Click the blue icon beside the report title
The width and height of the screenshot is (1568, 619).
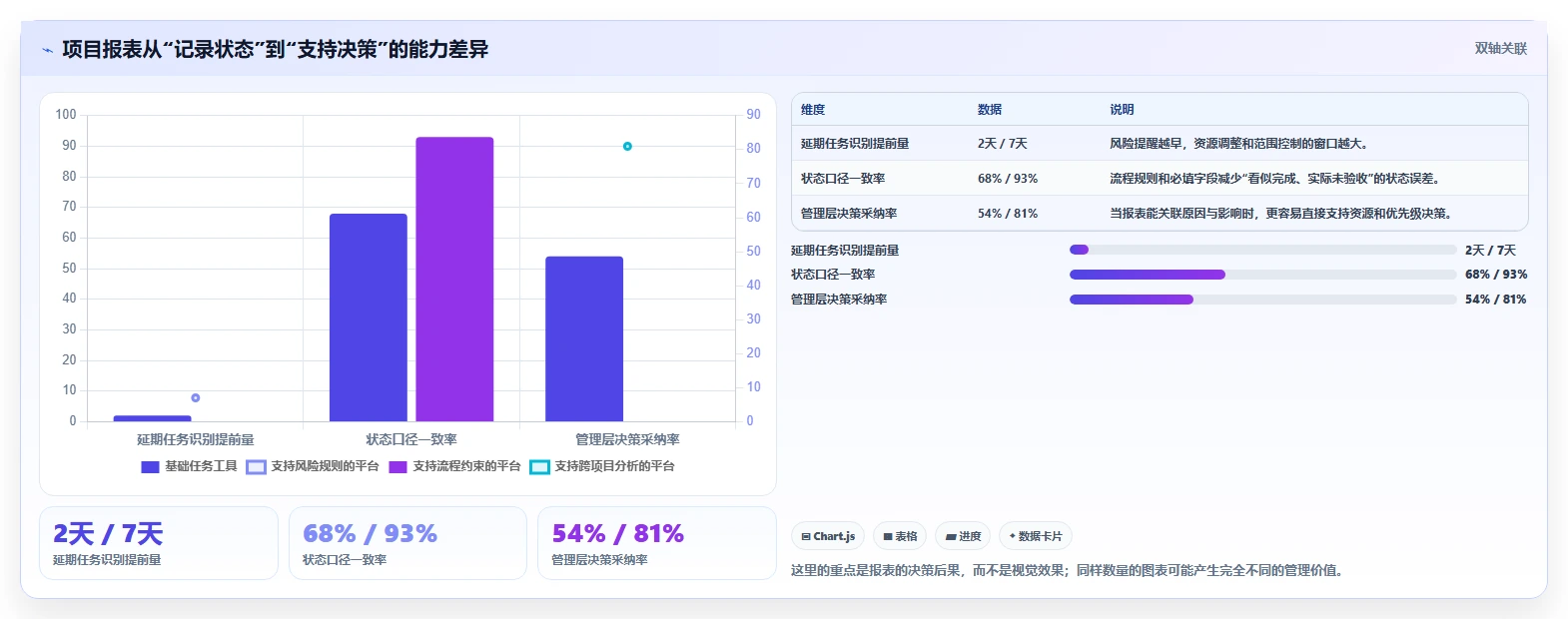[47, 50]
